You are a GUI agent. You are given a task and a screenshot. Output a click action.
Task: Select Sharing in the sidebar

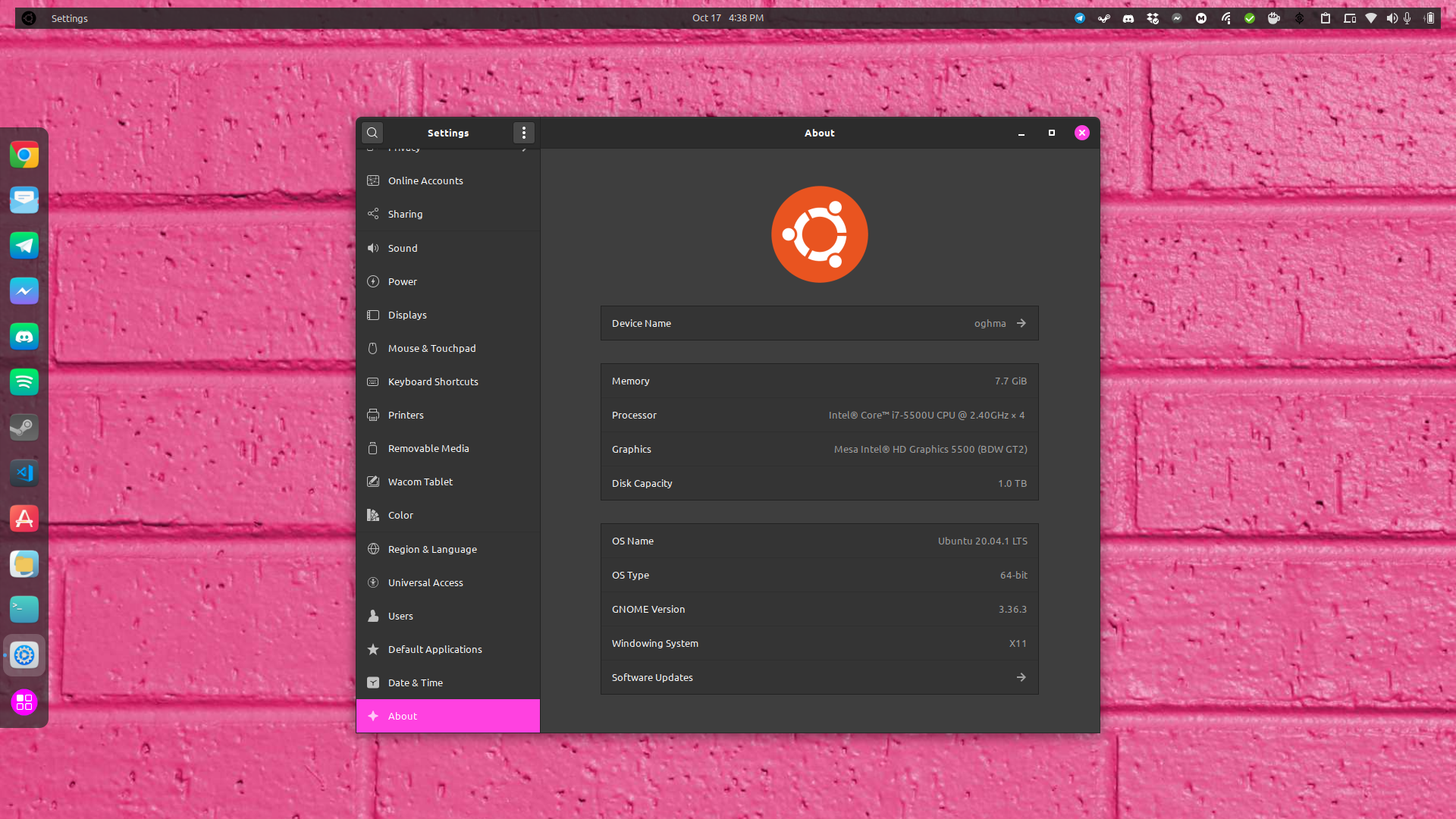tap(448, 214)
